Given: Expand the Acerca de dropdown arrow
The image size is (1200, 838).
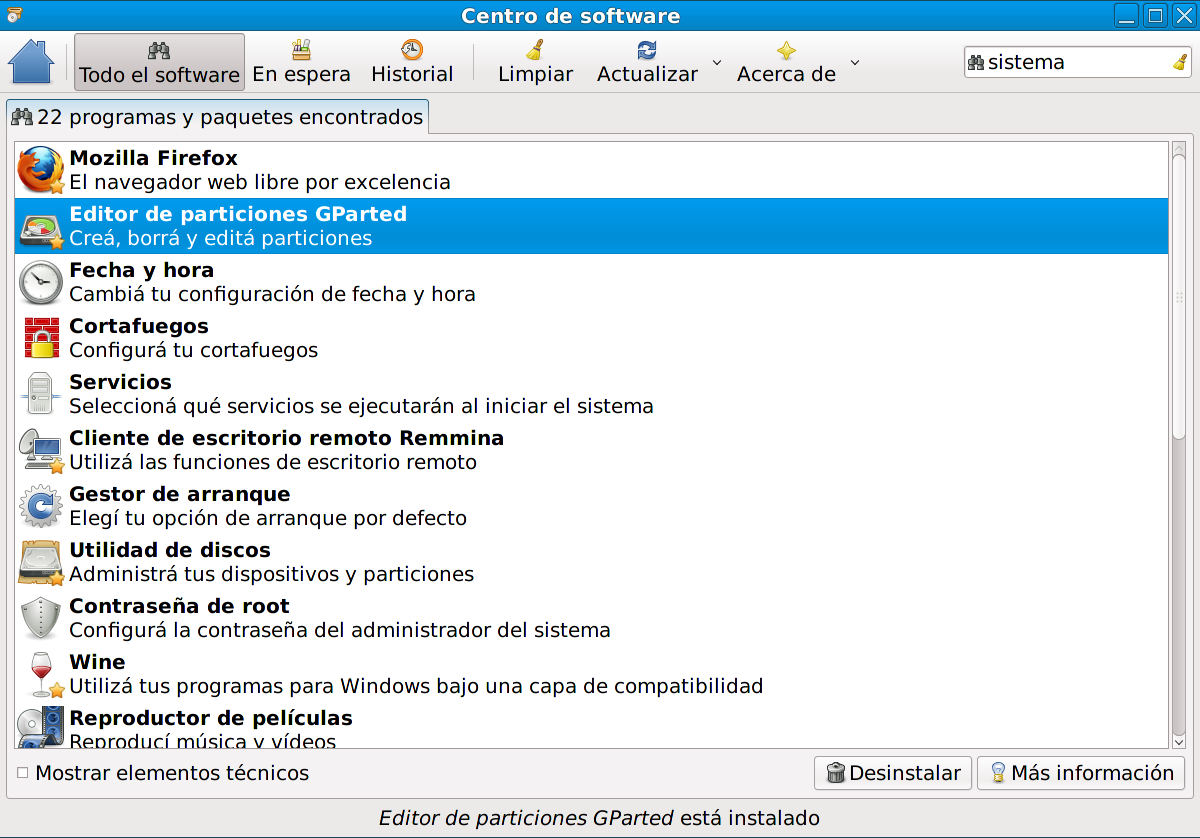Looking at the screenshot, I should point(855,63).
